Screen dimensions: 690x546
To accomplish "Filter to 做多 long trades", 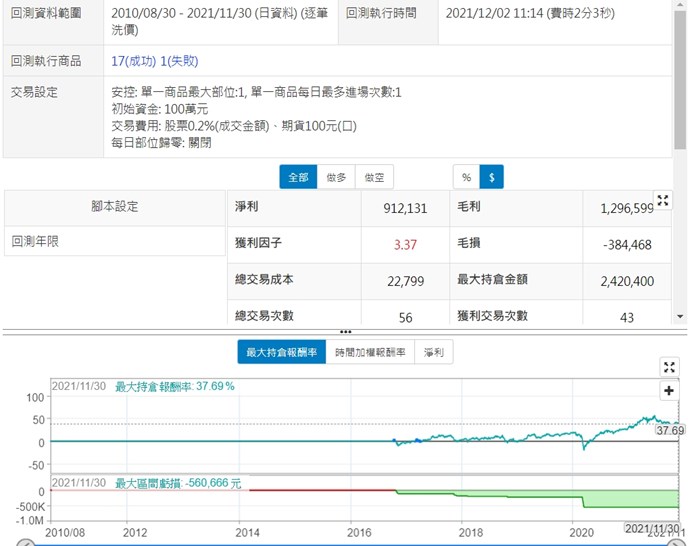I will click(x=336, y=177).
